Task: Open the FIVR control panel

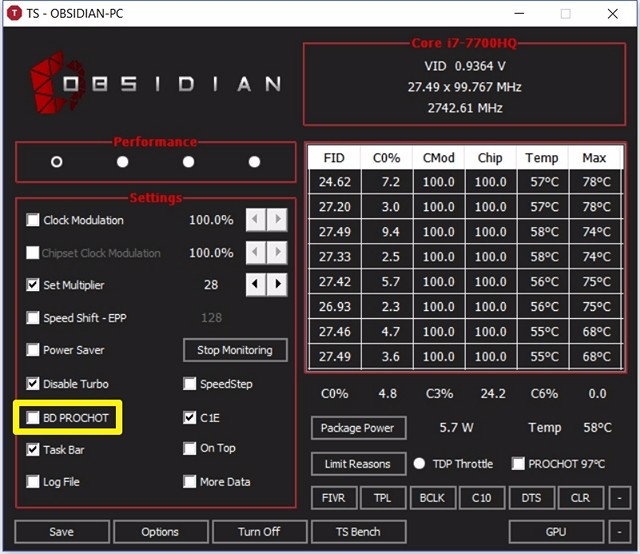Action: 334,498
